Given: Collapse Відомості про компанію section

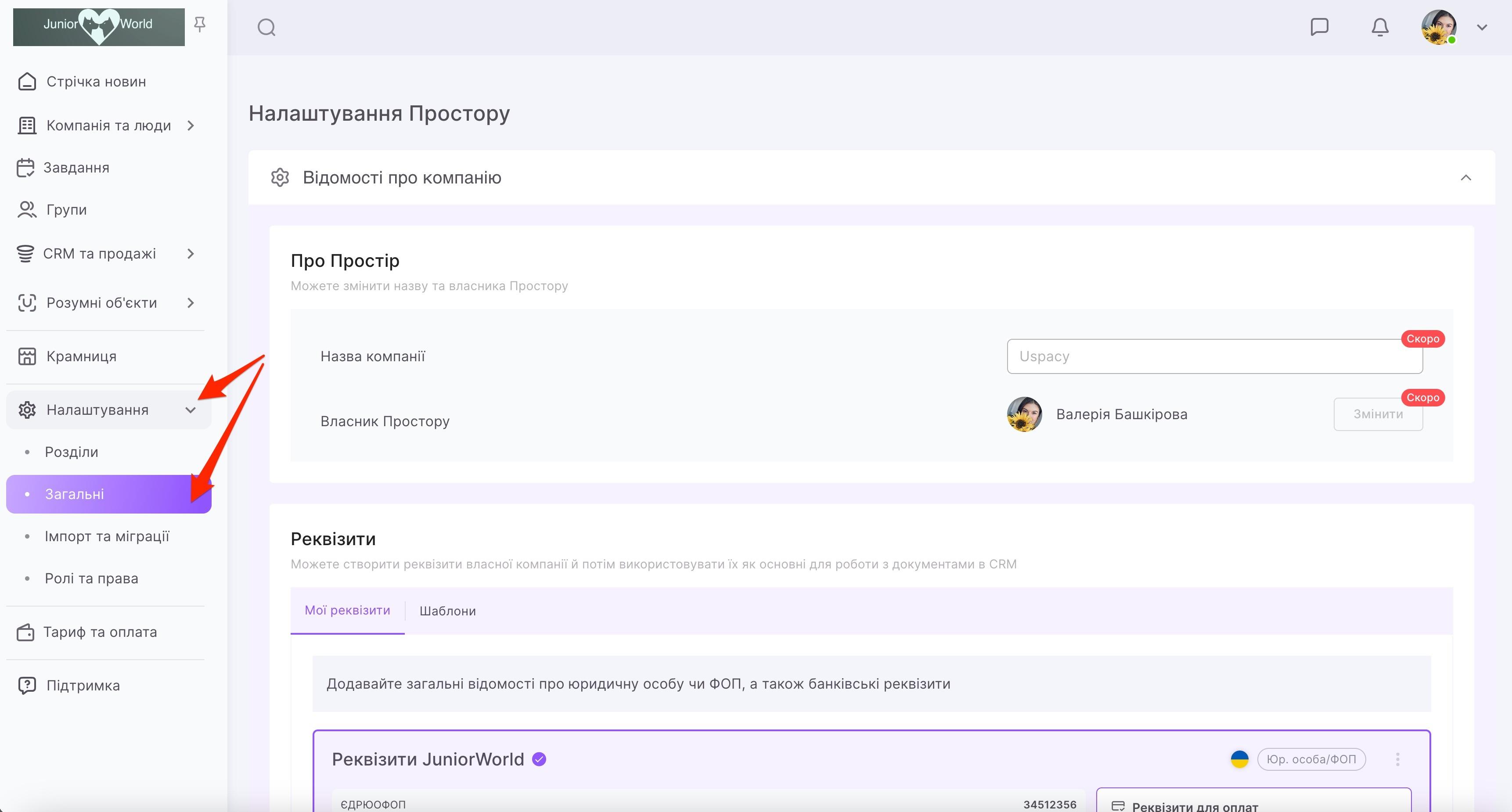Looking at the screenshot, I should point(1465,178).
